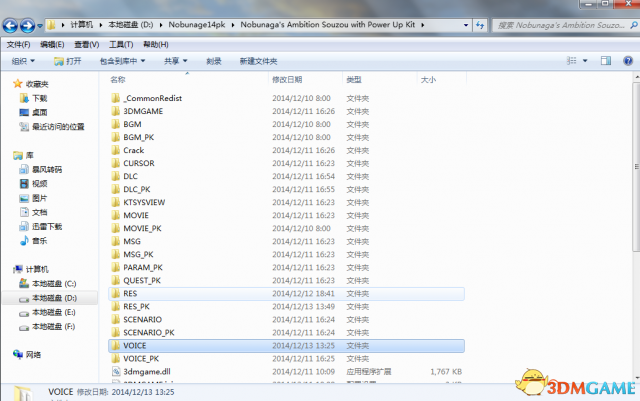Select the VOICE_PK folder icon

coord(116,359)
